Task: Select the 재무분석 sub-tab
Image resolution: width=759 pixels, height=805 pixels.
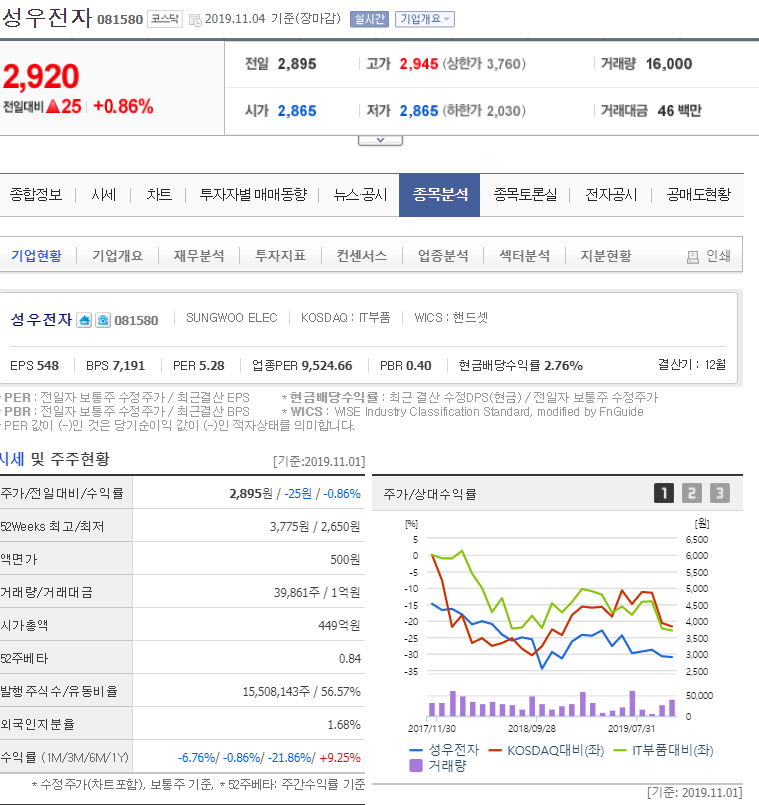Action: pos(199,256)
